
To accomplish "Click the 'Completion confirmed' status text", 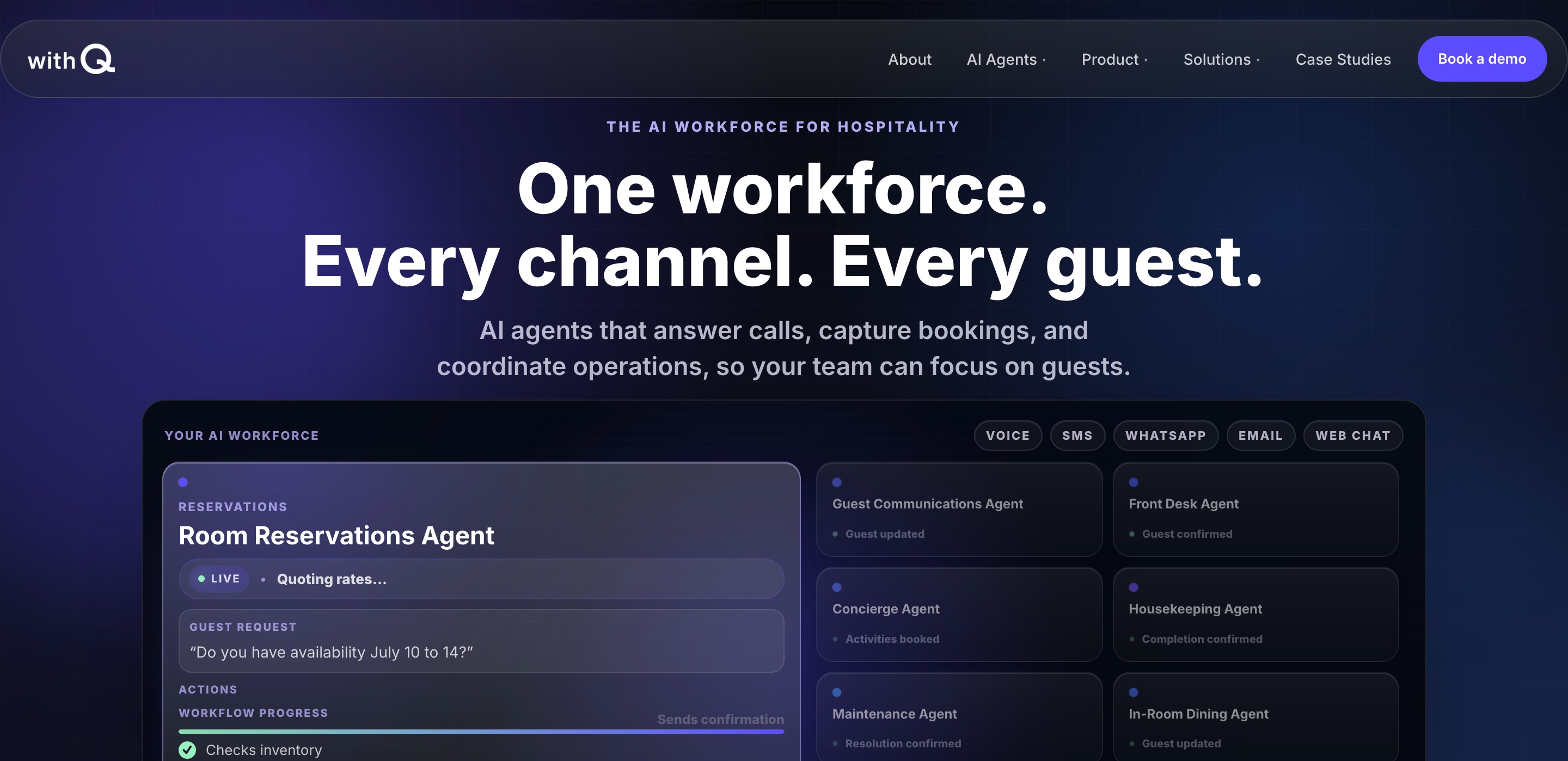I will point(1202,639).
